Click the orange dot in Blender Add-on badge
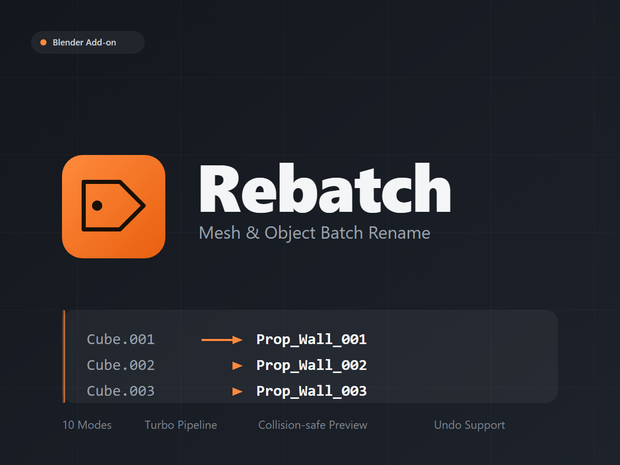This screenshot has width=620, height=465. pyautogui.click(x=43, y=42)
